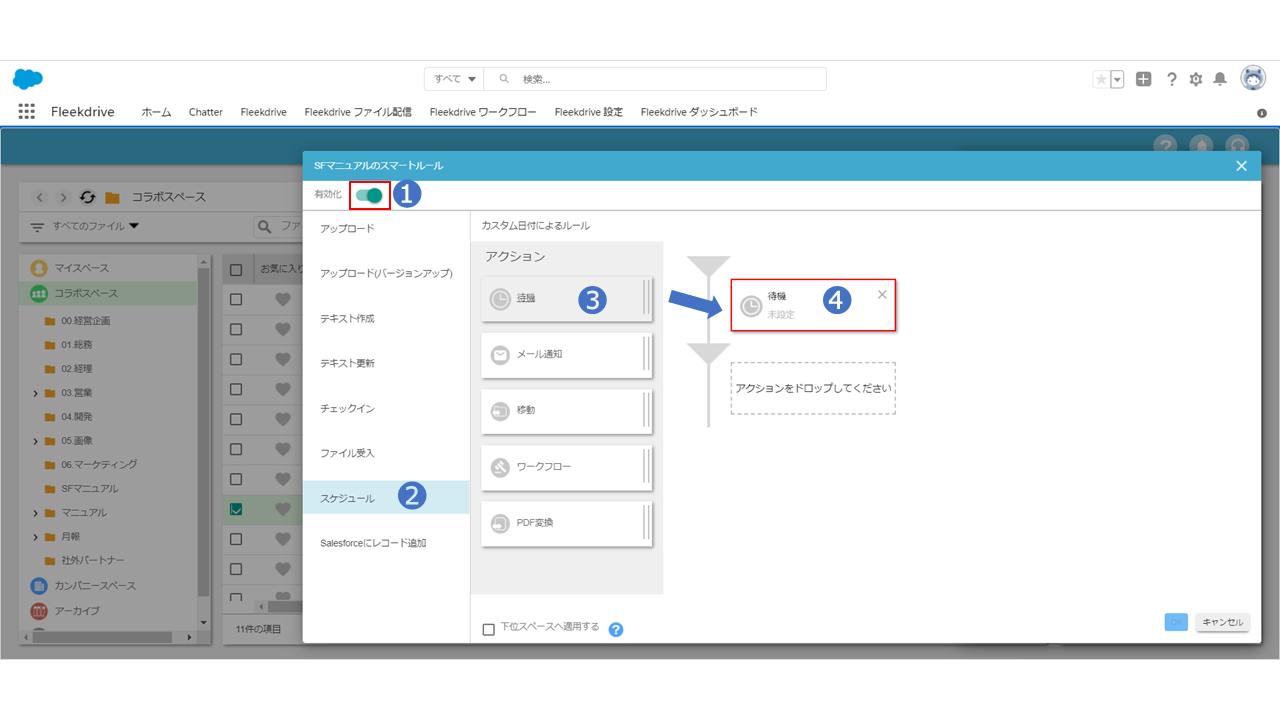
Task: Expand the 03.営業 folder
Action: (36, 393)
